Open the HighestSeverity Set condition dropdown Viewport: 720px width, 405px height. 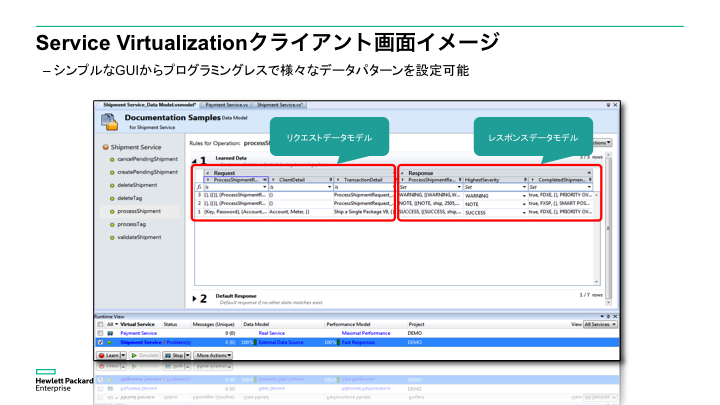(524, 187)
